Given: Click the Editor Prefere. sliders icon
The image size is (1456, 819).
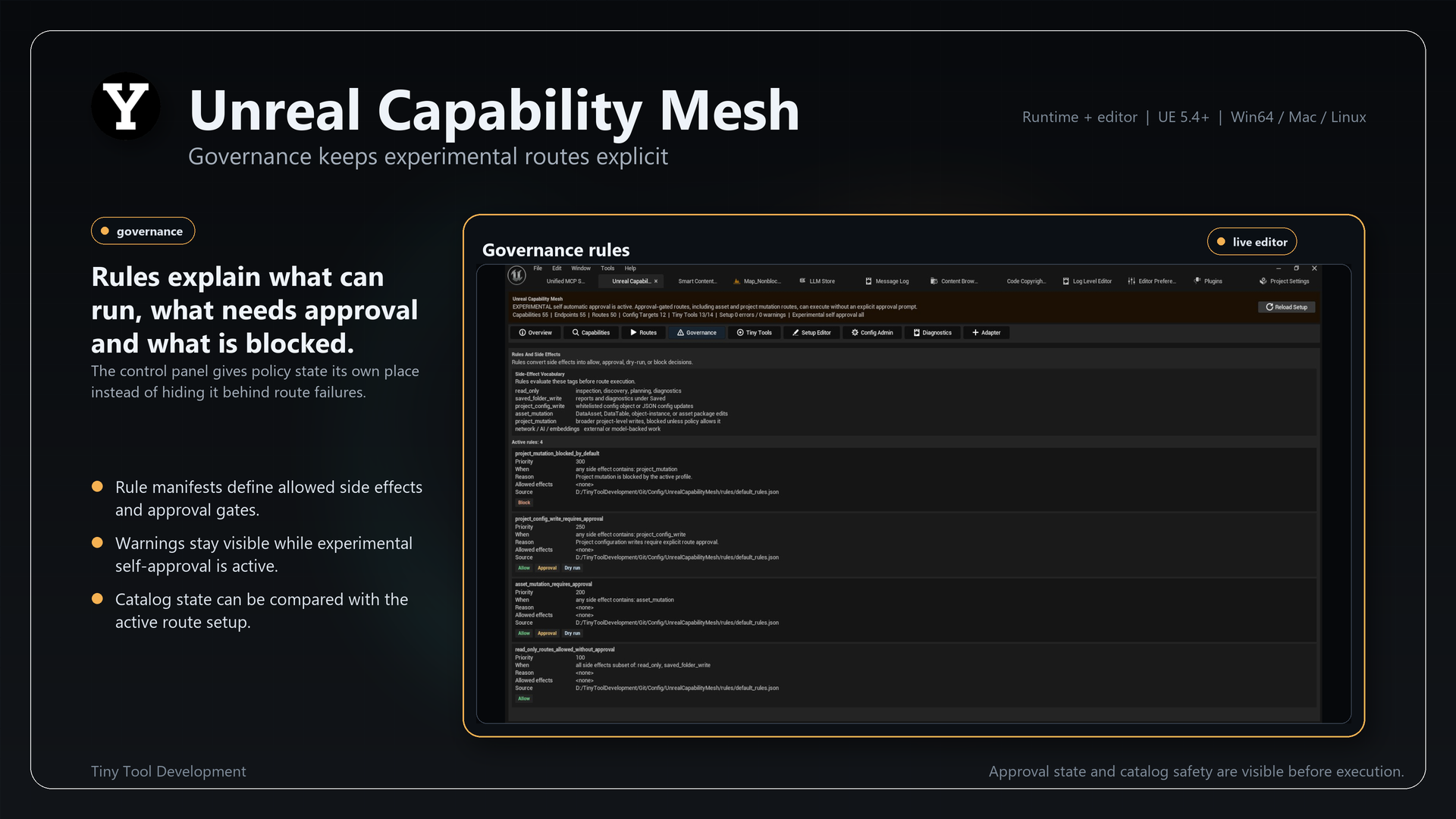Looking at the screenshot, I should [1131, 281].
